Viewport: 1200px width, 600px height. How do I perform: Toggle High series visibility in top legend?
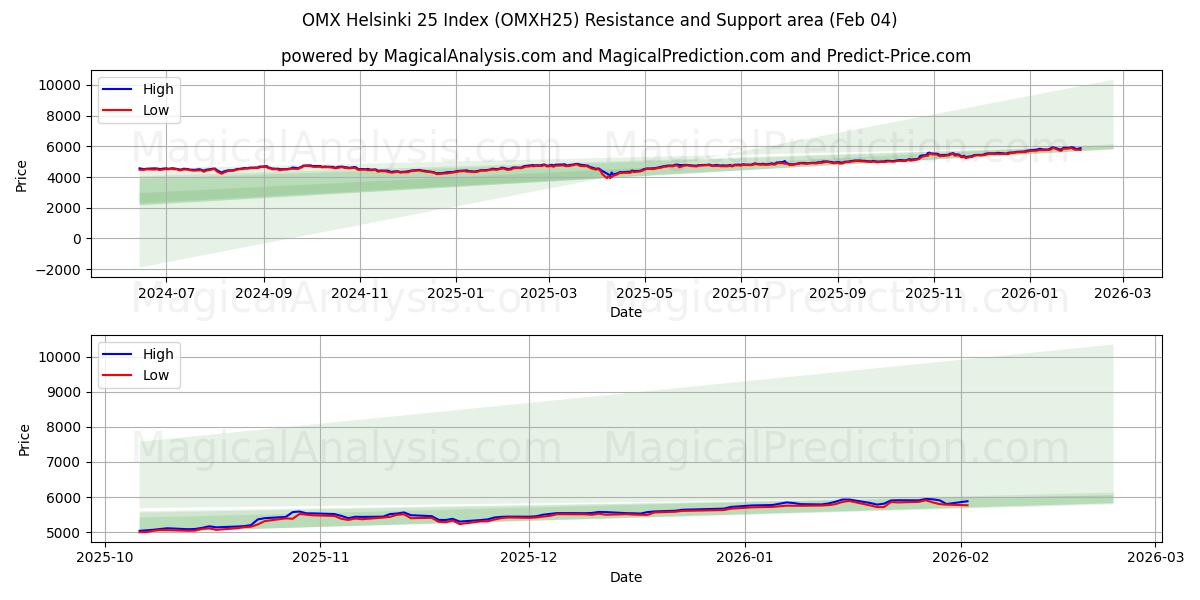click(155, 89)
